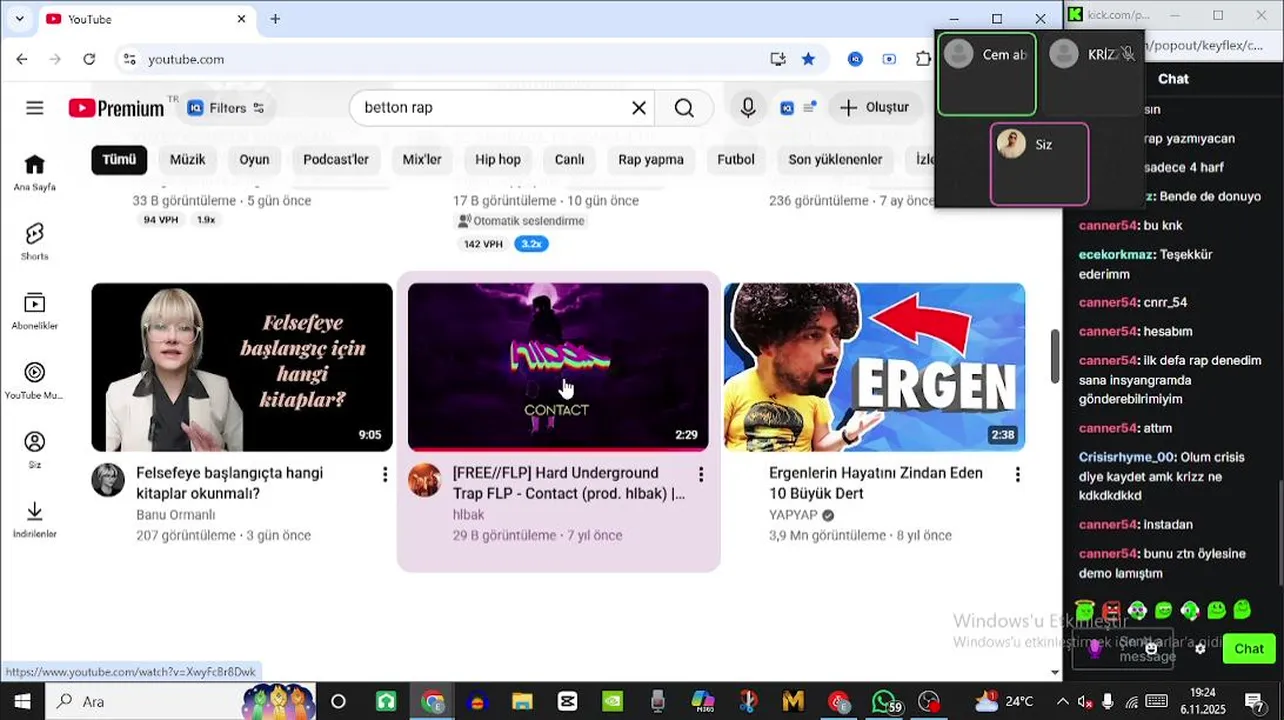Open Chrome extensions puzzle icon
The width and height of the screenshot is (1284, 720).
[923, 59]
